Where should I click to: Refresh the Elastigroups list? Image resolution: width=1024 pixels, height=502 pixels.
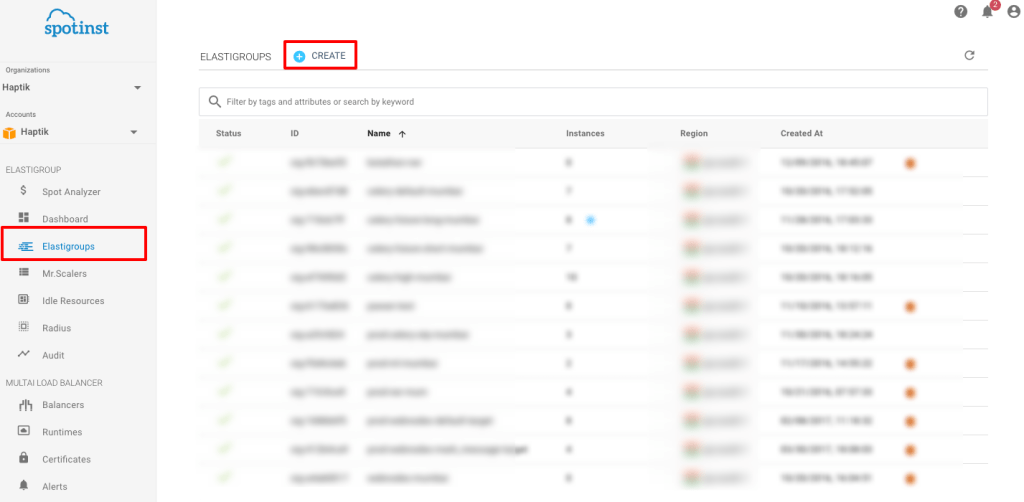point(969,56)
